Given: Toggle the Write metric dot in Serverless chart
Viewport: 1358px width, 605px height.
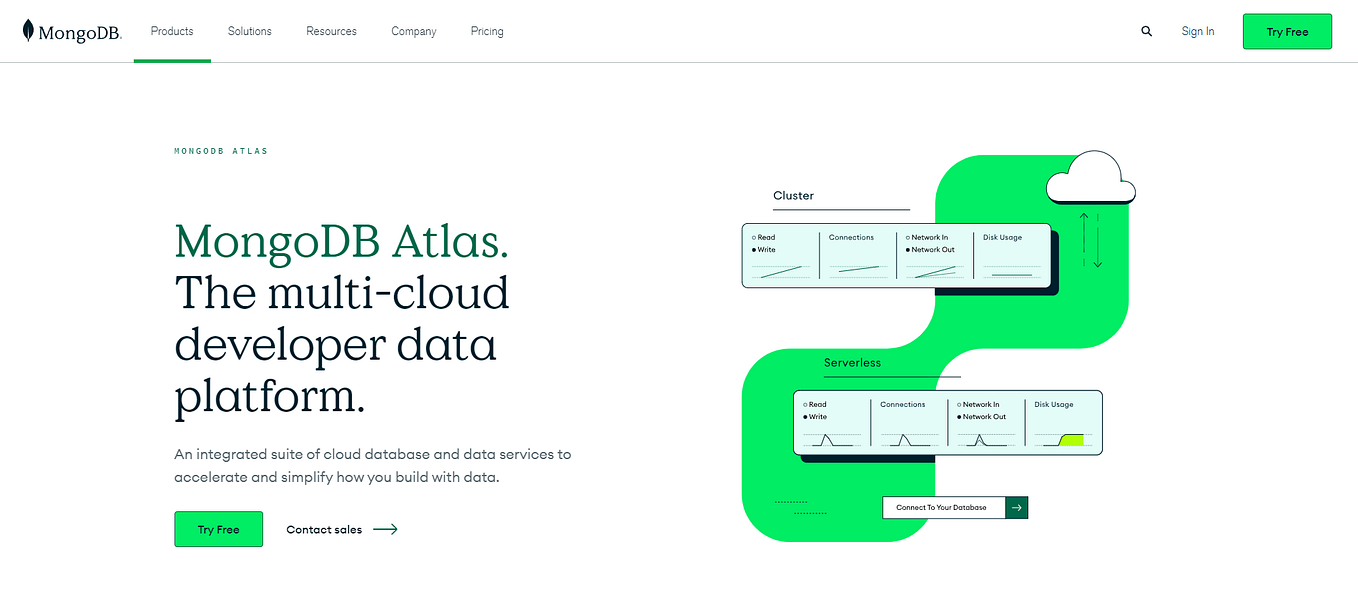Looking at the screenshot, I should (x=803, y=416).
